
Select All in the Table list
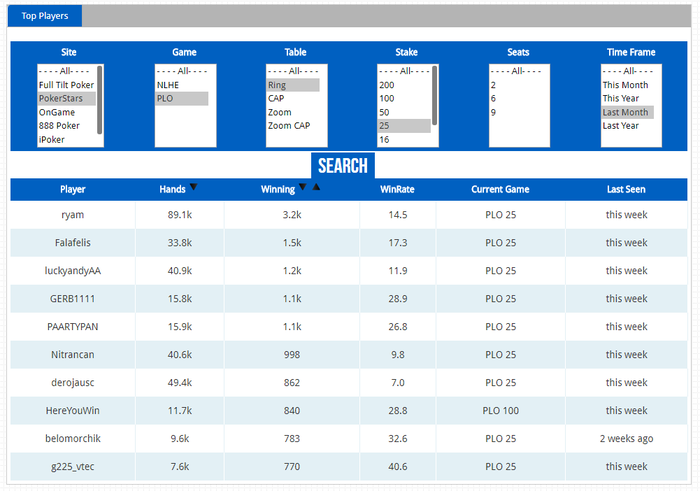(x=293, y=71)
